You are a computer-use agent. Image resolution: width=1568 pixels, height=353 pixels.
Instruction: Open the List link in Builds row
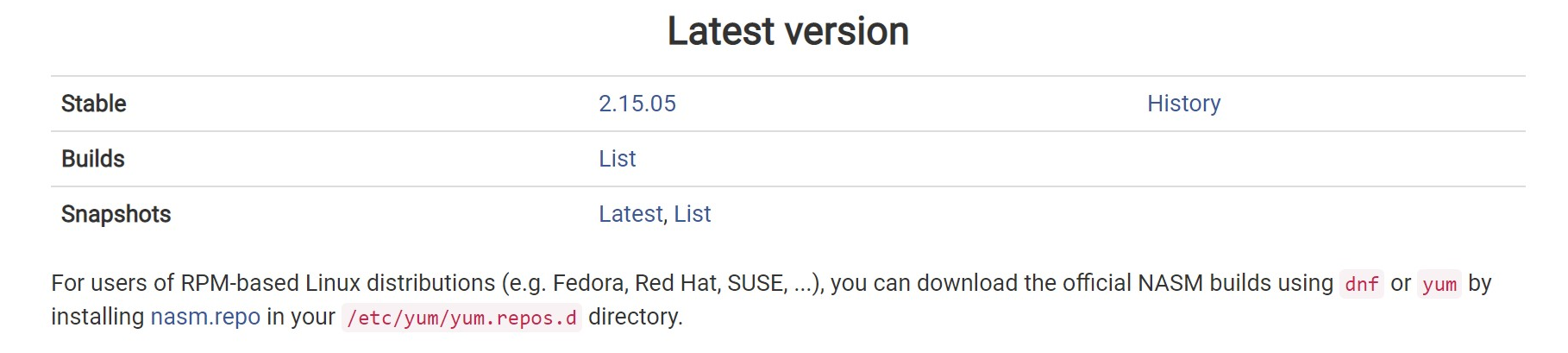[x=618, y=159]
